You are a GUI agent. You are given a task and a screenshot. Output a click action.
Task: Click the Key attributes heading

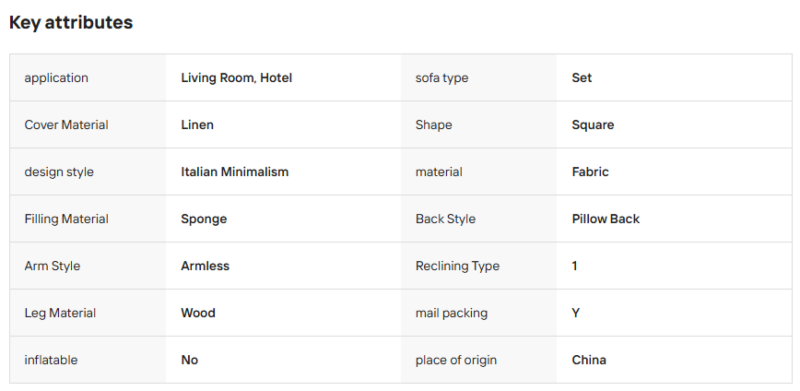[71, 22]
